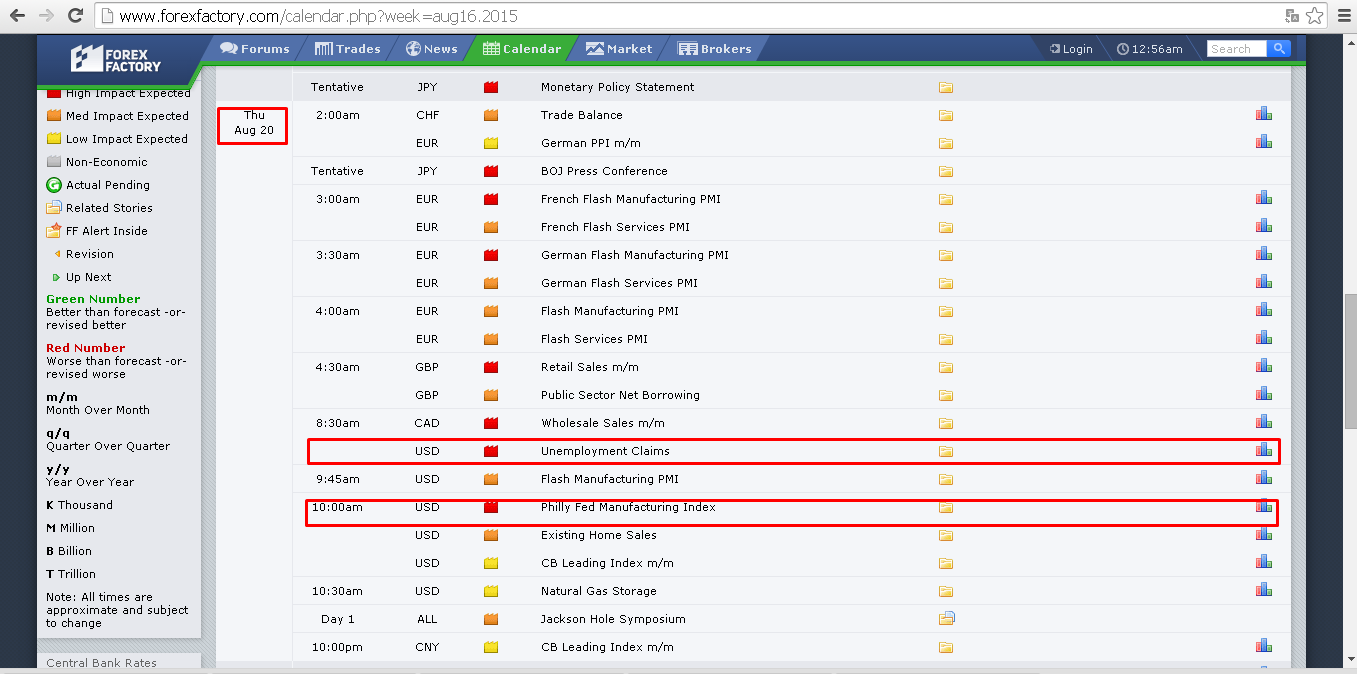This screenshot has height=674, width=1357.
Task: Open graph for French Flash Manufacturing PMI
Action: (1264, 198)
